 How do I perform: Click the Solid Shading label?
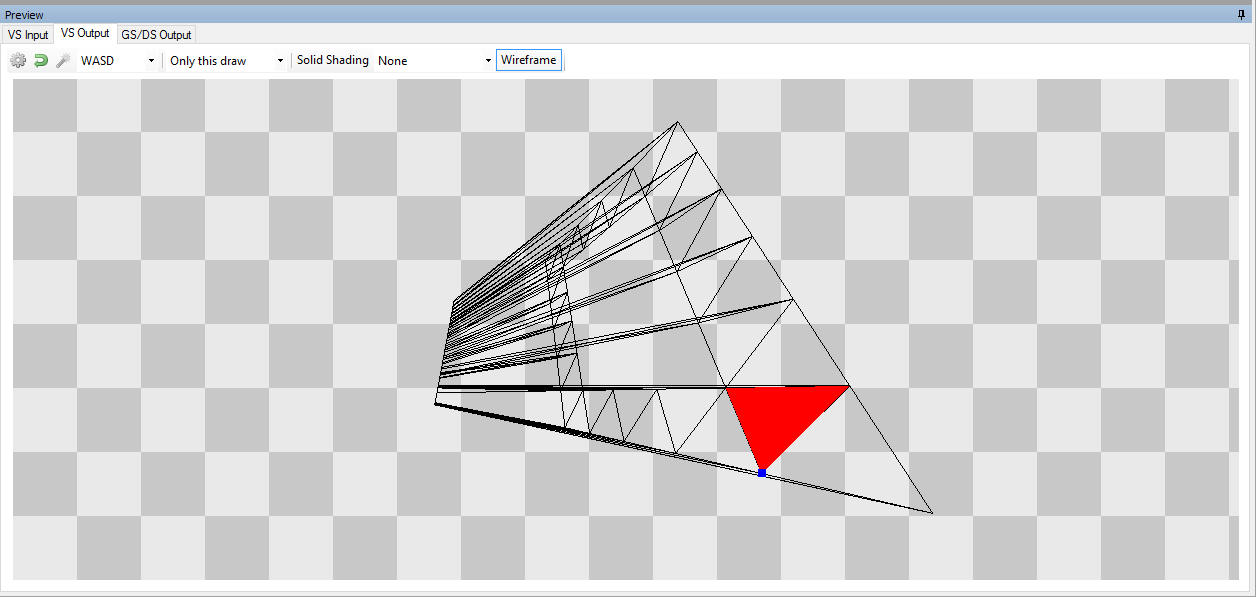coord(332,61)
